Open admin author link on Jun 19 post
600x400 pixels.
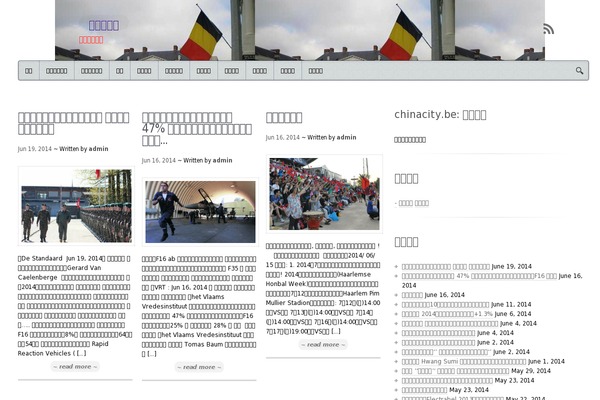point(98,149)
